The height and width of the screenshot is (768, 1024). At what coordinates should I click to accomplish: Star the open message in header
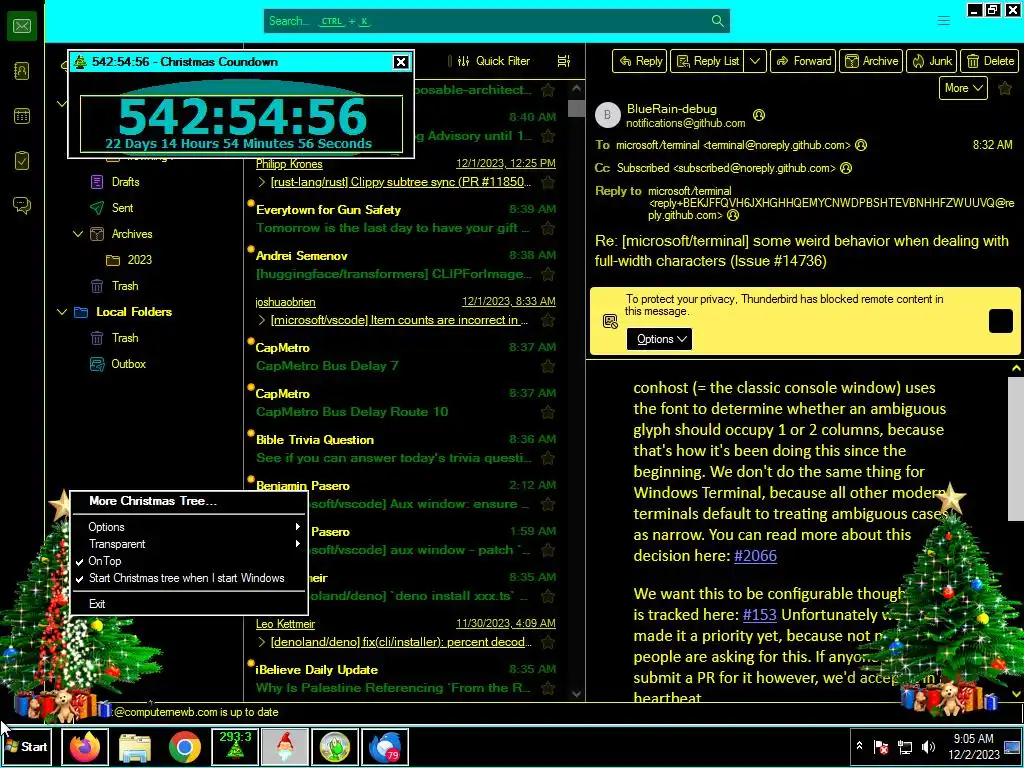click(1004, 88)
